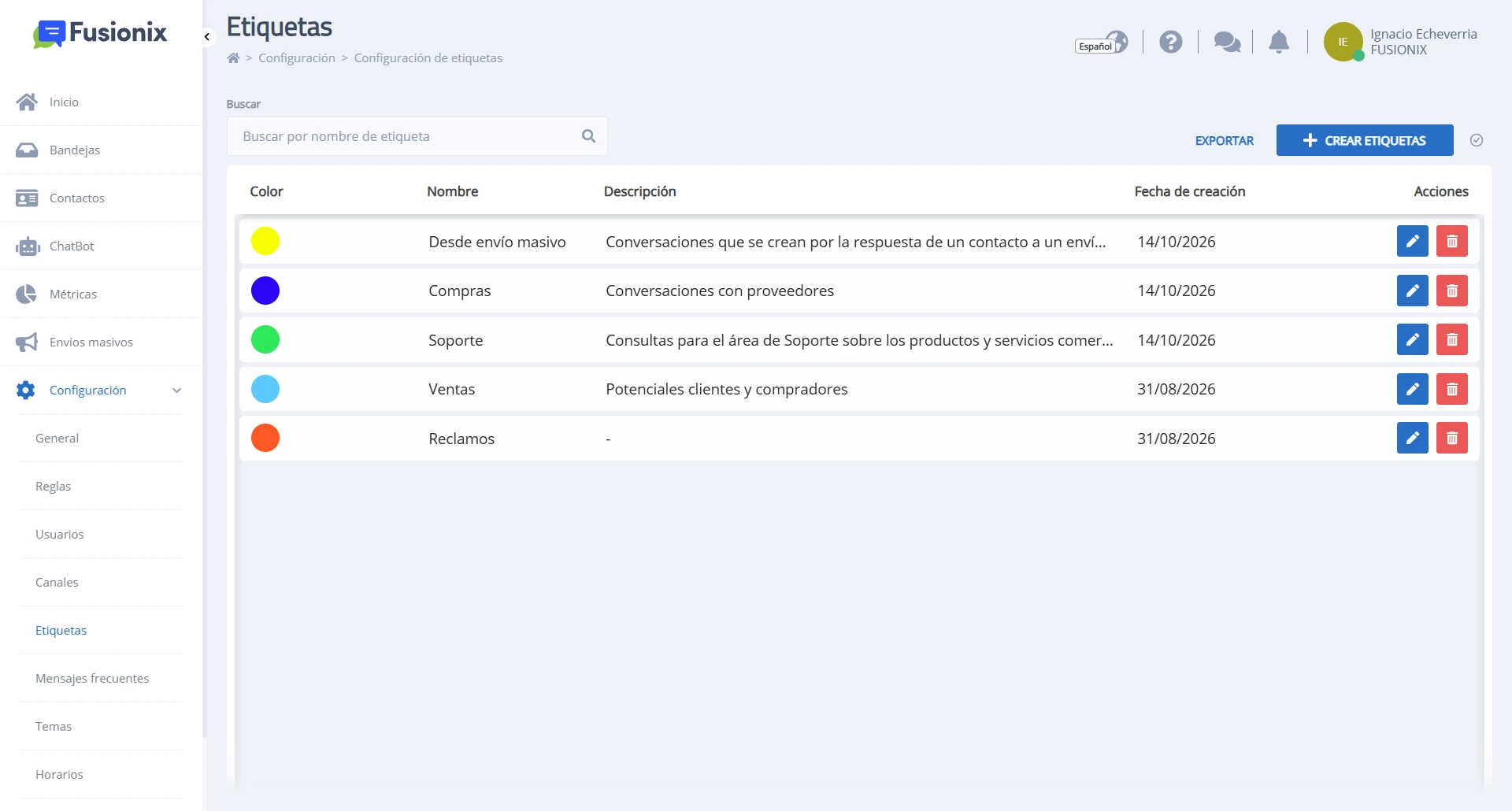1512x811 pixels.
Task: Collapse the sidebar with the arrow button
Action: tap(207, 37)
